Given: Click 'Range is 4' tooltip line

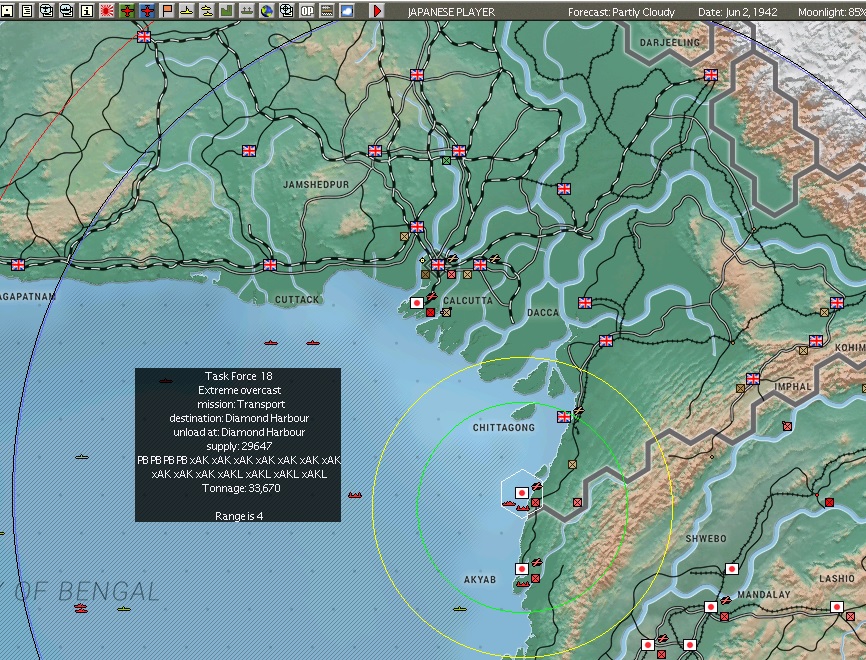Looking at the screenshot, I should tap(239, 516).
